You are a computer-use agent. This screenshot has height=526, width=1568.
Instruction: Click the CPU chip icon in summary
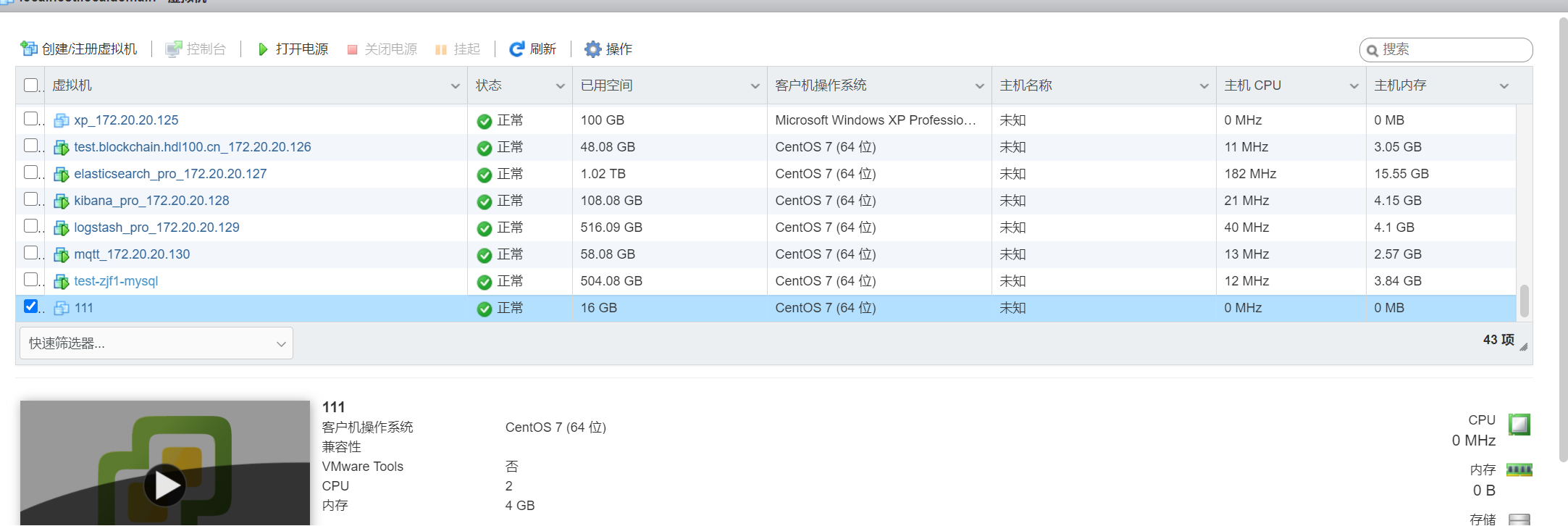tap(1519, 424)
